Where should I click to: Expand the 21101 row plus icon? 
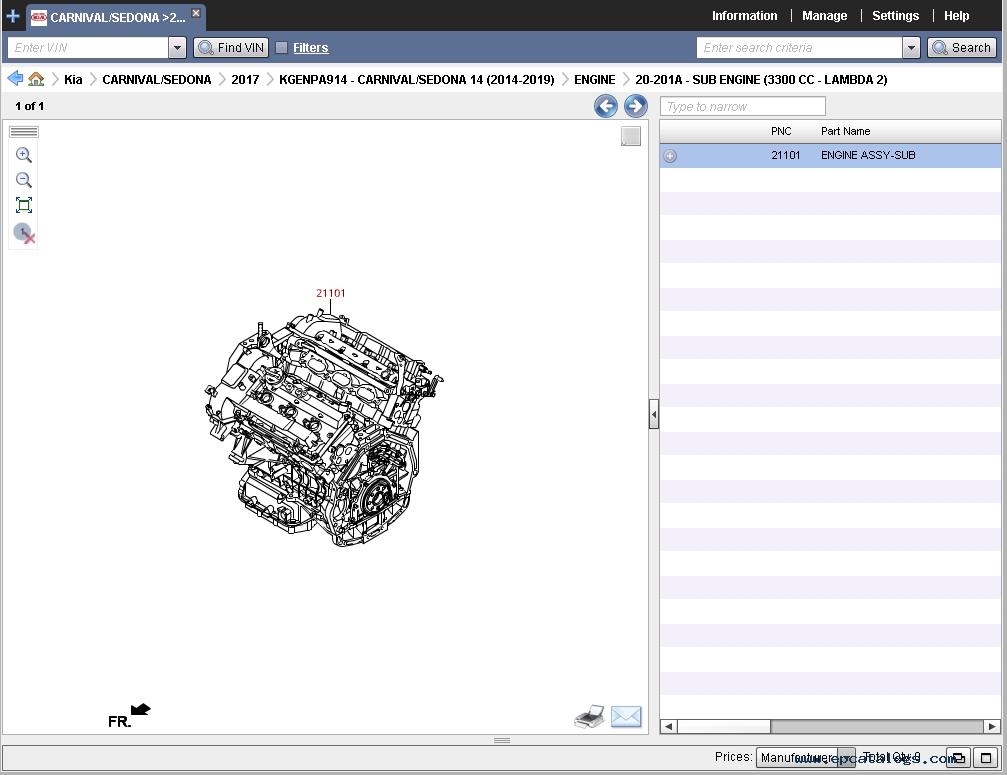(670, 156)
